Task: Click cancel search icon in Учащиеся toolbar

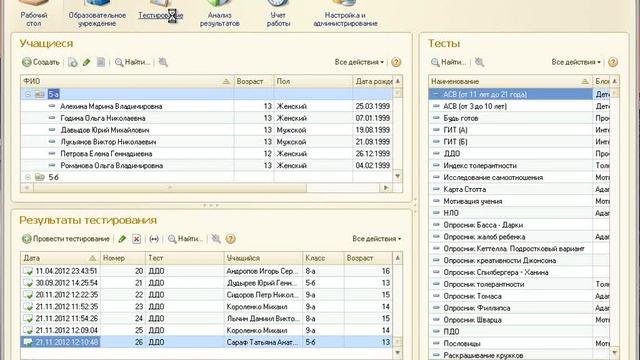Action: tap(163, 62)
